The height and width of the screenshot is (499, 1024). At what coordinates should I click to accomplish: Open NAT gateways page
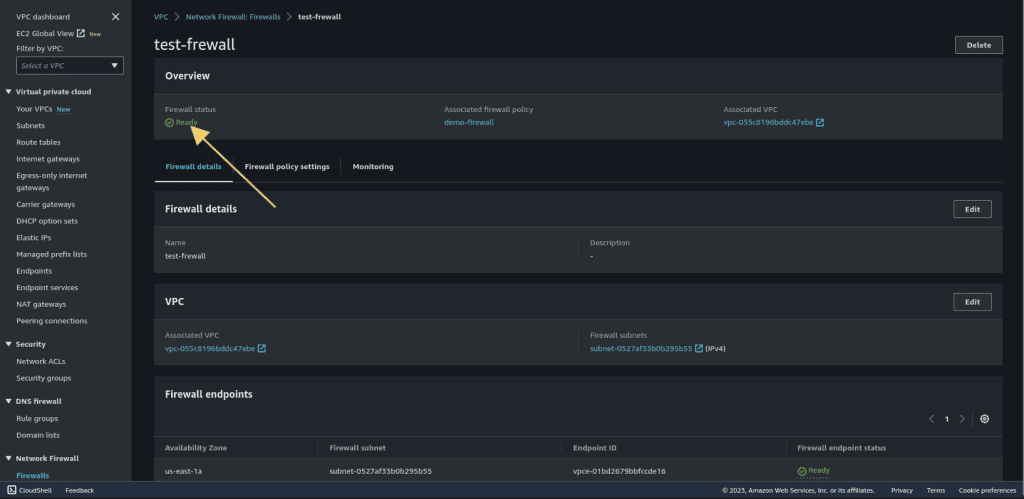point(41,304)
